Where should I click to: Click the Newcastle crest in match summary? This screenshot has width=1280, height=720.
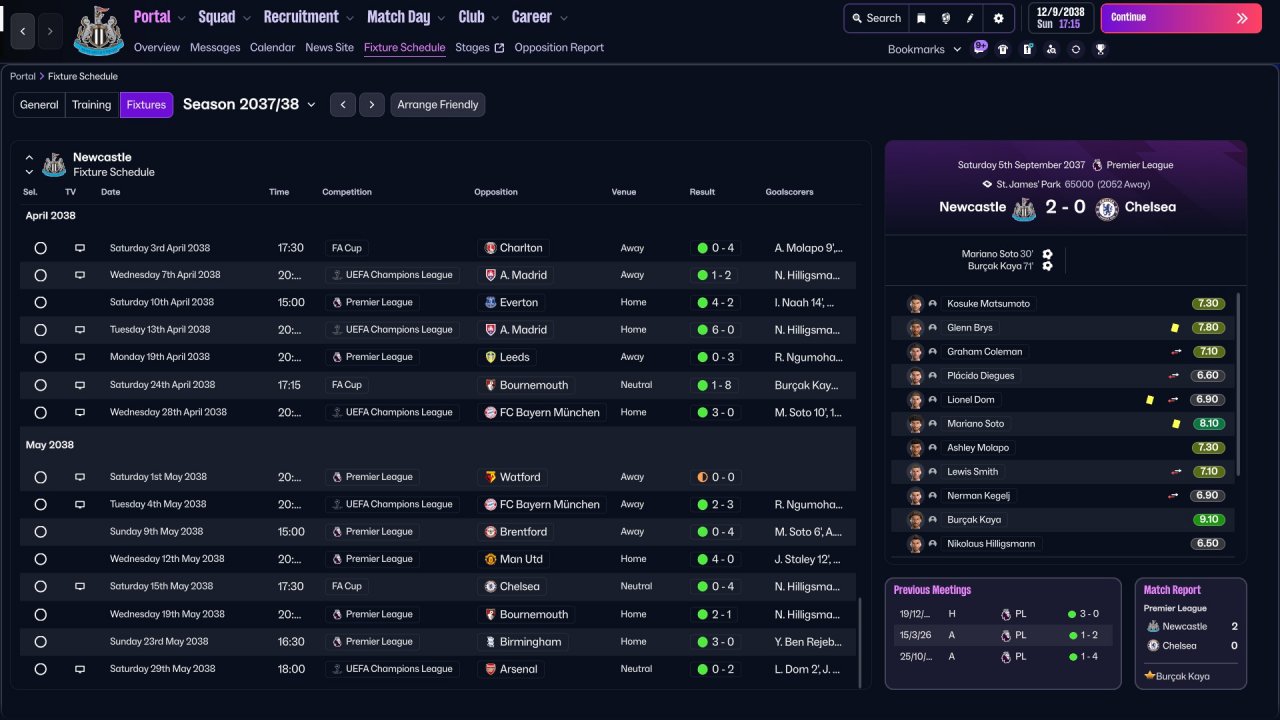[1024, 208]
